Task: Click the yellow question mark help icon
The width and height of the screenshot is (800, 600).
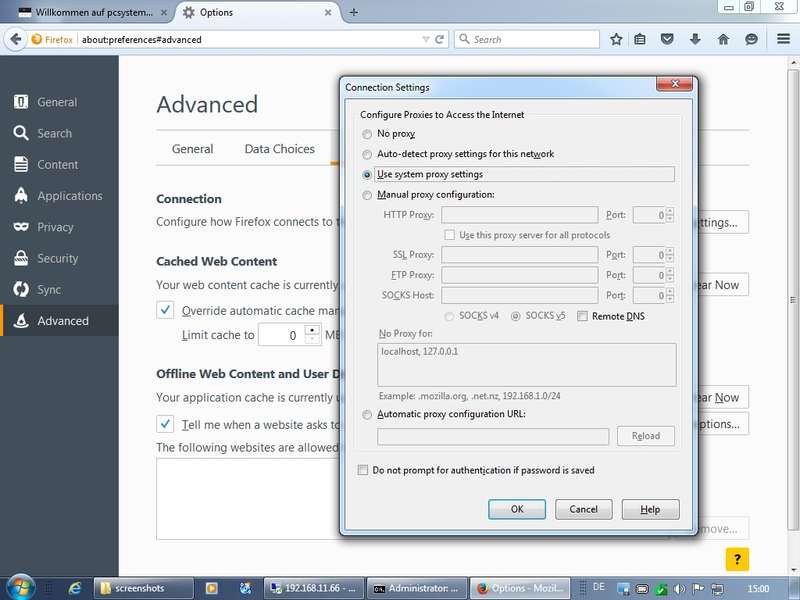Action: [737, 559]
